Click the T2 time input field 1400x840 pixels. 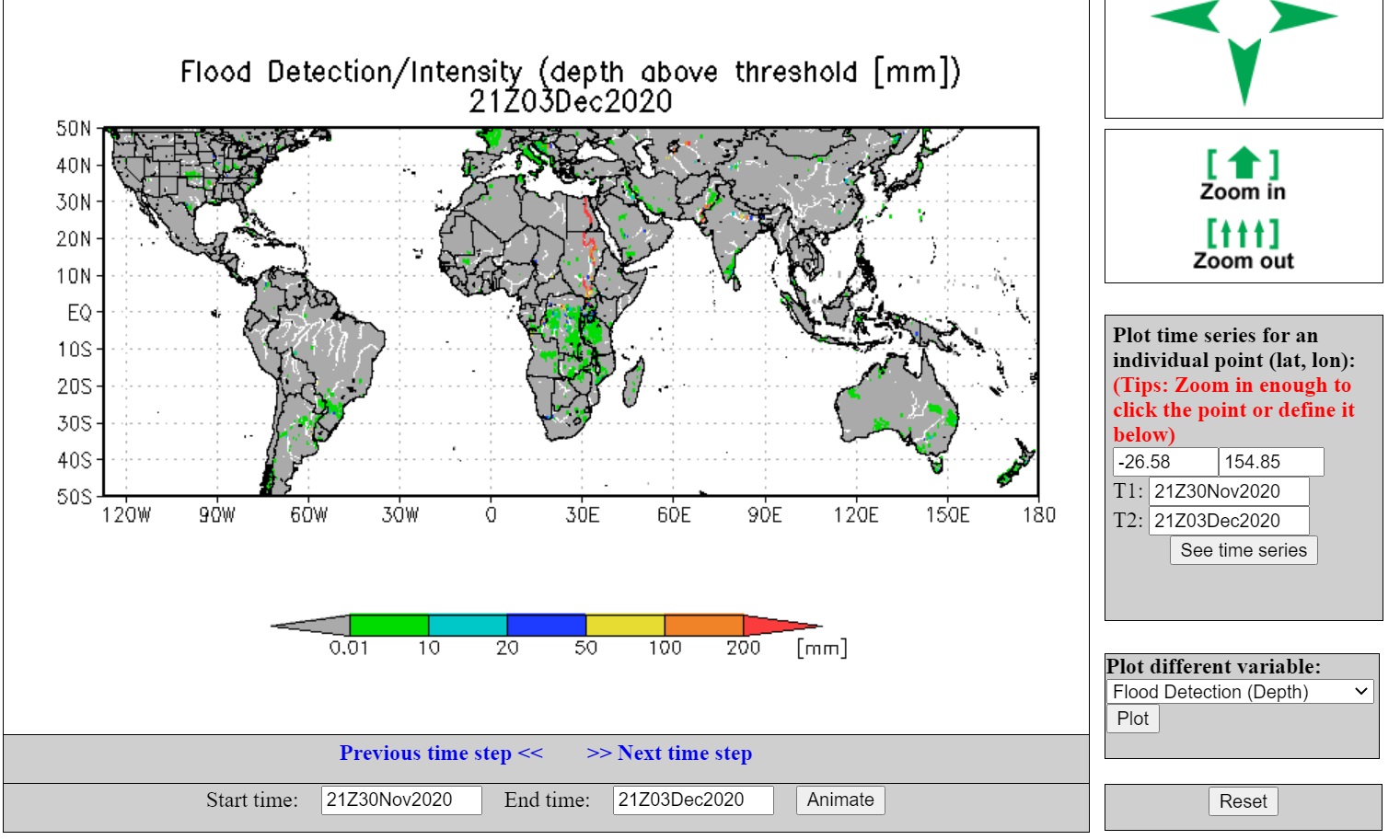coord(1228,521)
